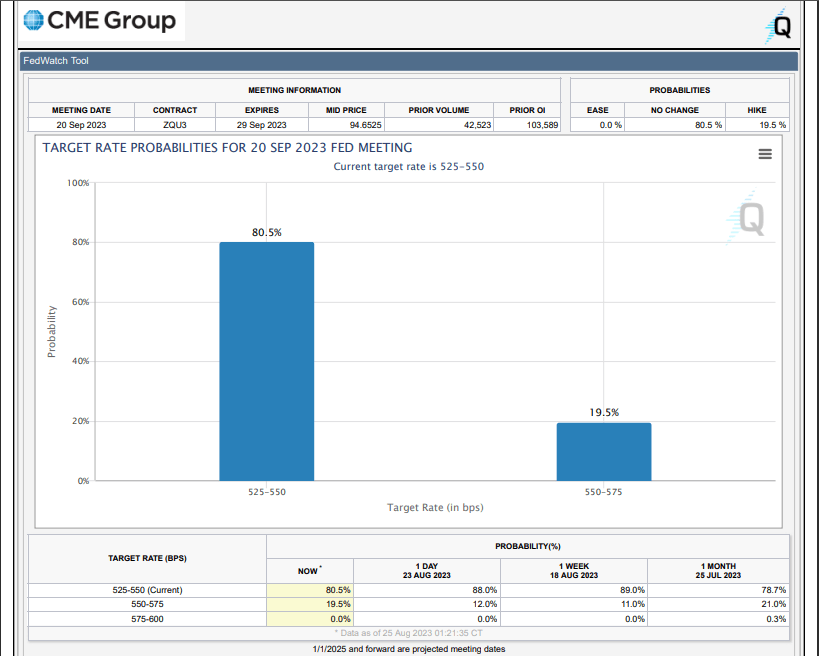Click the TARGET RATE (BPS) header

147,558
